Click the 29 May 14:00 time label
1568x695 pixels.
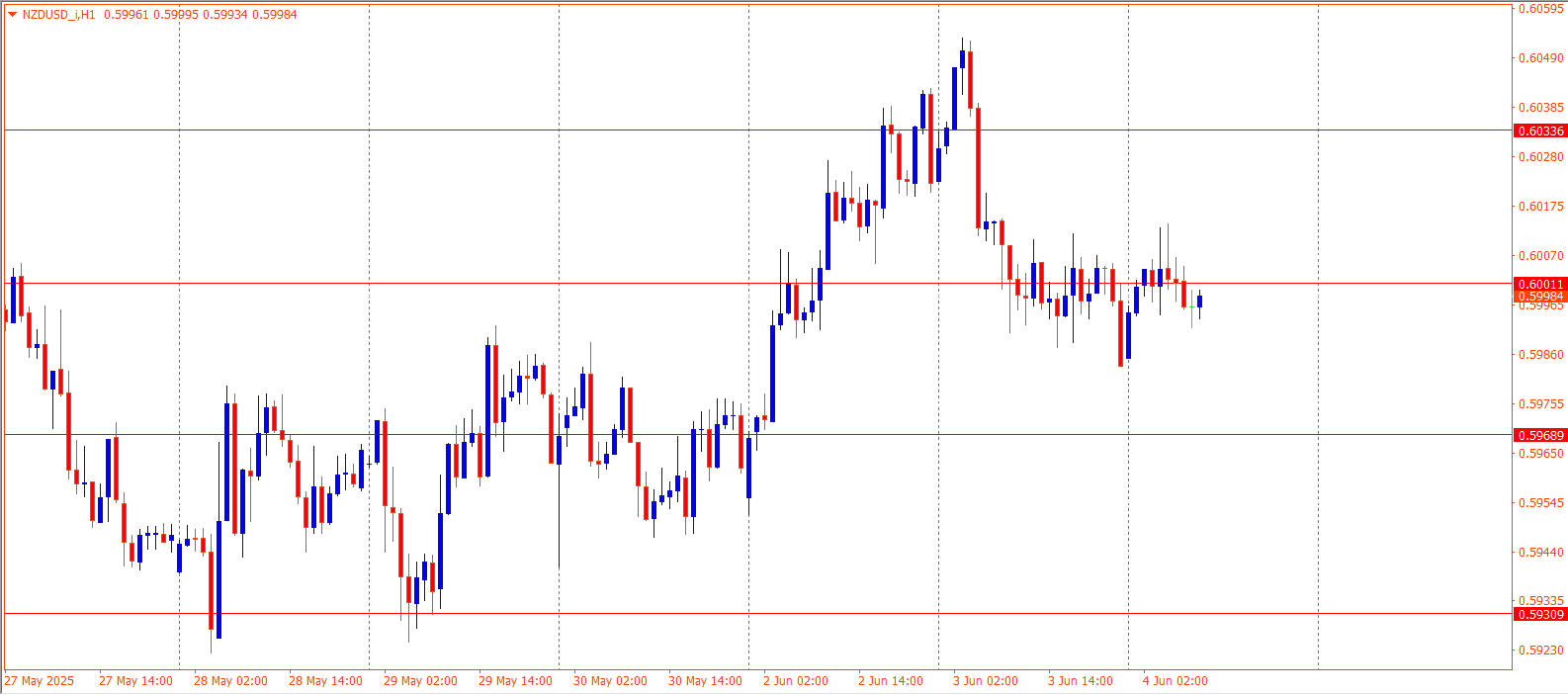point(515,681)
